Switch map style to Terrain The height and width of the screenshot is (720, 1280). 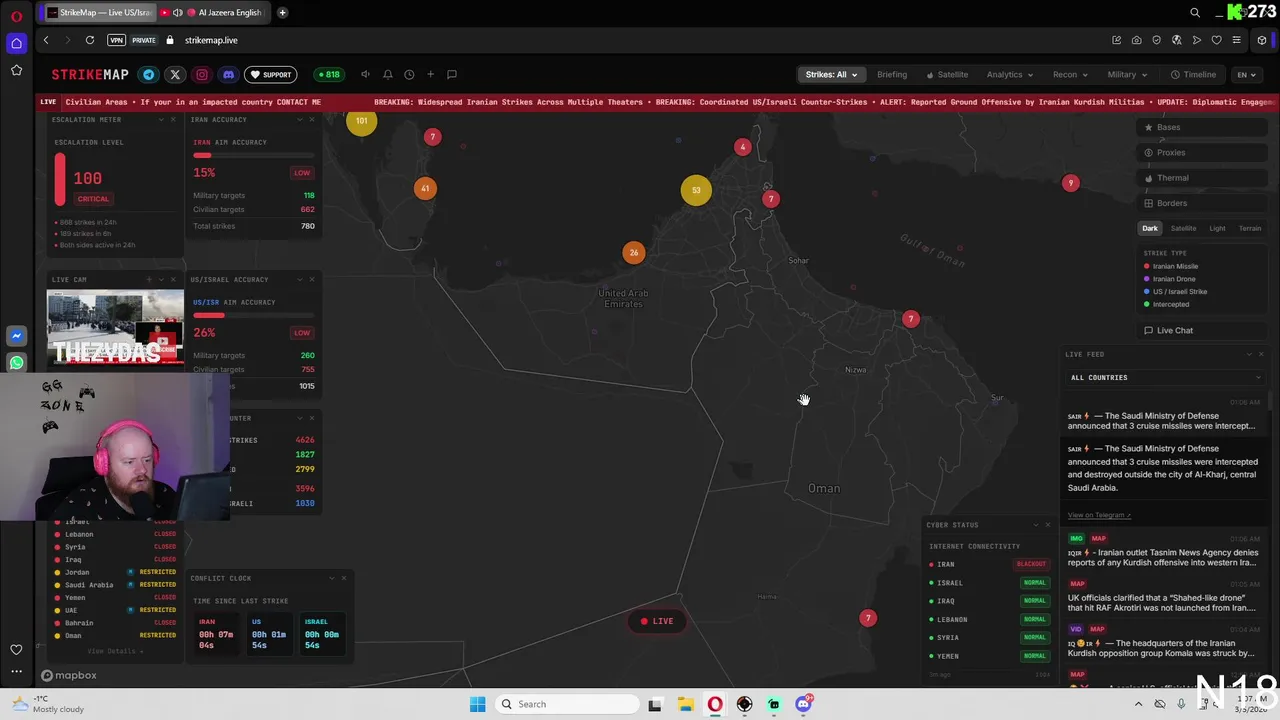click(x=1250, y=228)
